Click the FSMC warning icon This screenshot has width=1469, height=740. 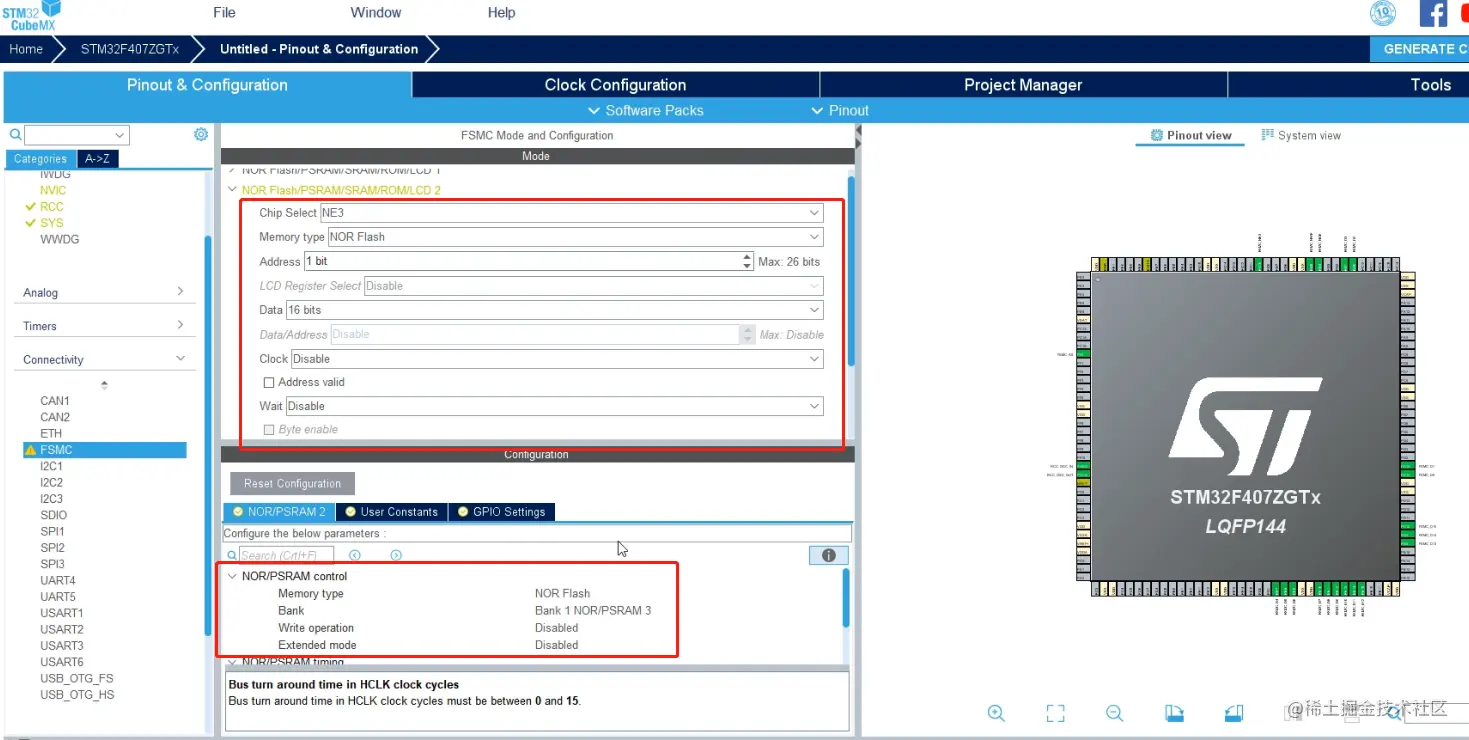30,450
